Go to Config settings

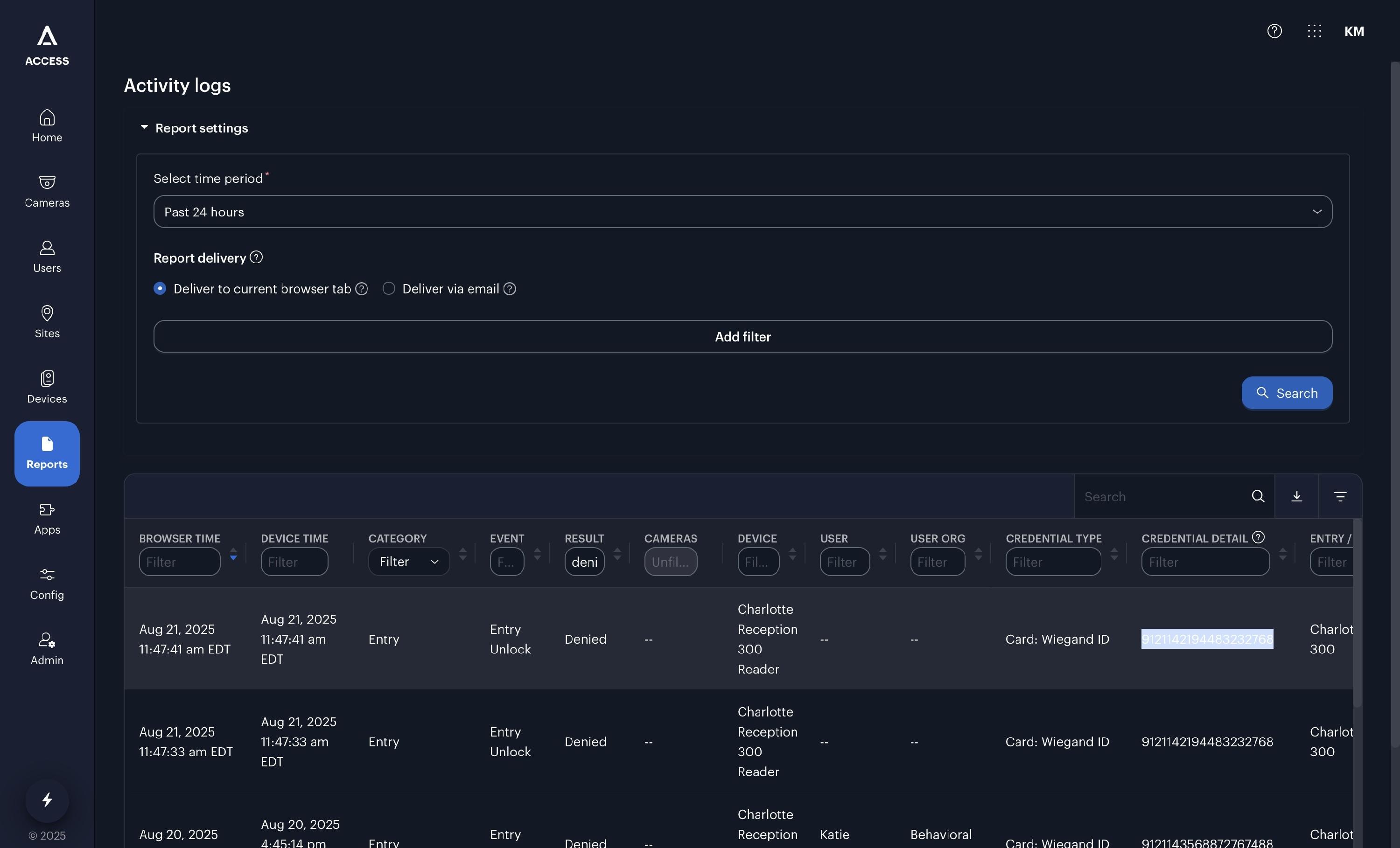[x=47, y=584]
